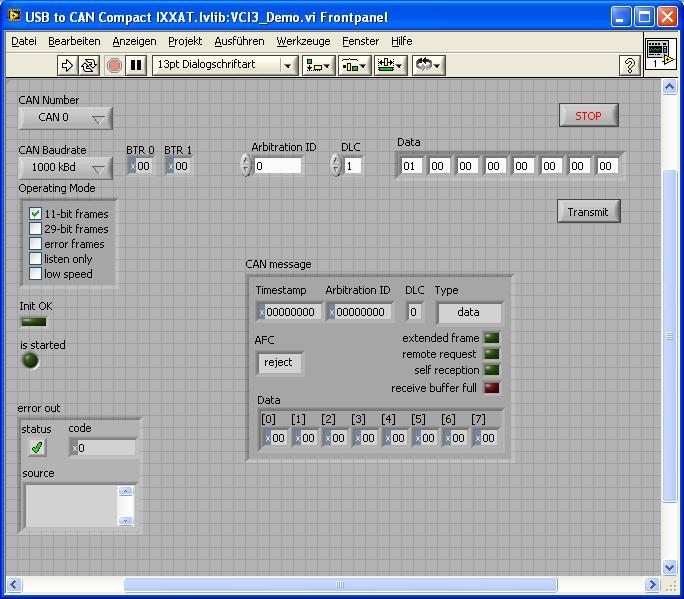
Task: Click the Abort Execution stop icon
Action: pyautogui.click(x=114, y=65)
